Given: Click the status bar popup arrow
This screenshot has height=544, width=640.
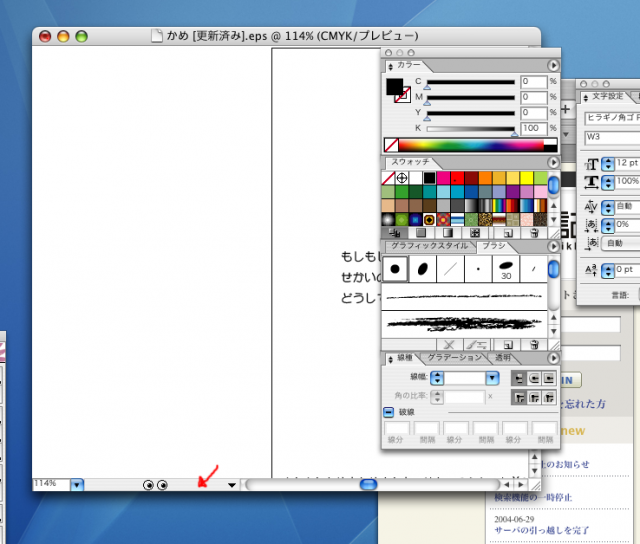Looking at the screenshot, I should 232,485.
